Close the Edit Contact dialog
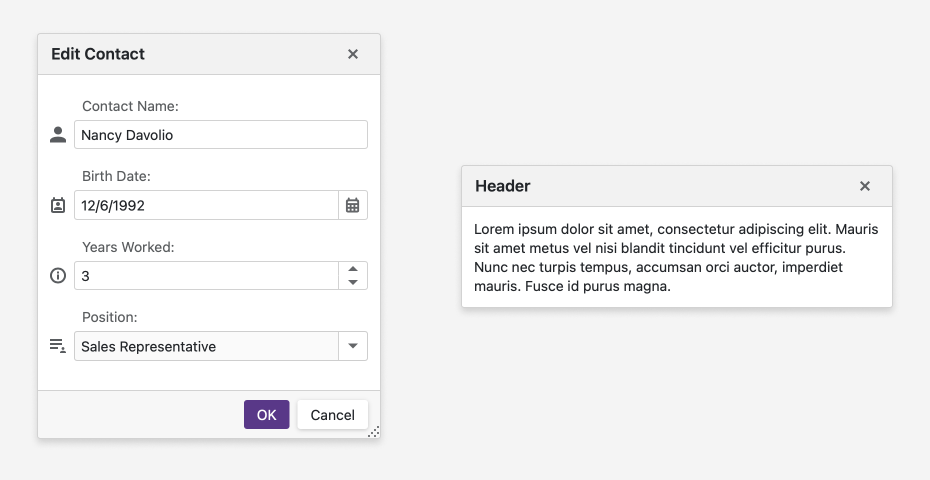Image resolution: width=930 pixels, height=480 pixels. 353,54
